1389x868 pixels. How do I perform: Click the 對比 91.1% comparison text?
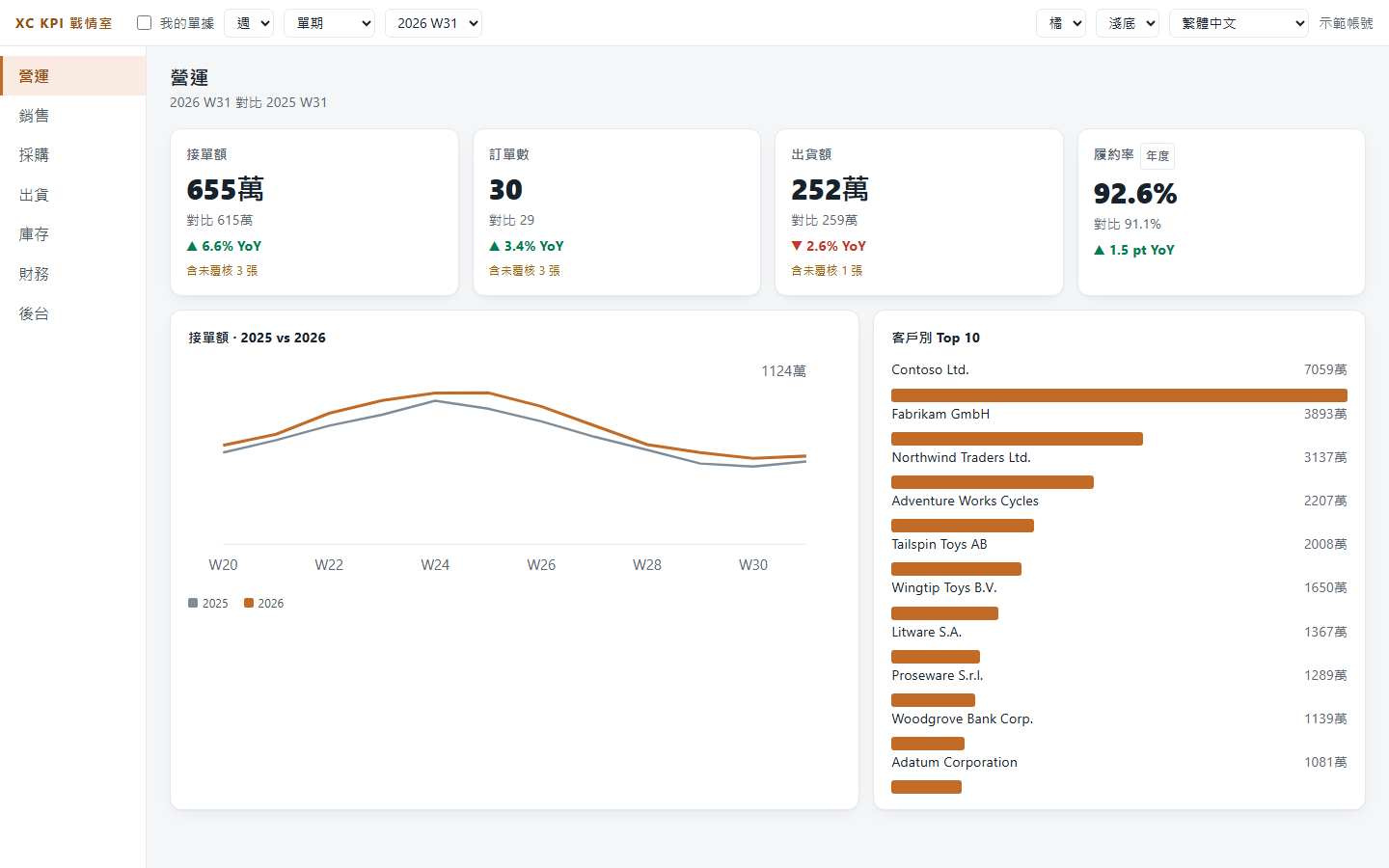point(1128,224)
